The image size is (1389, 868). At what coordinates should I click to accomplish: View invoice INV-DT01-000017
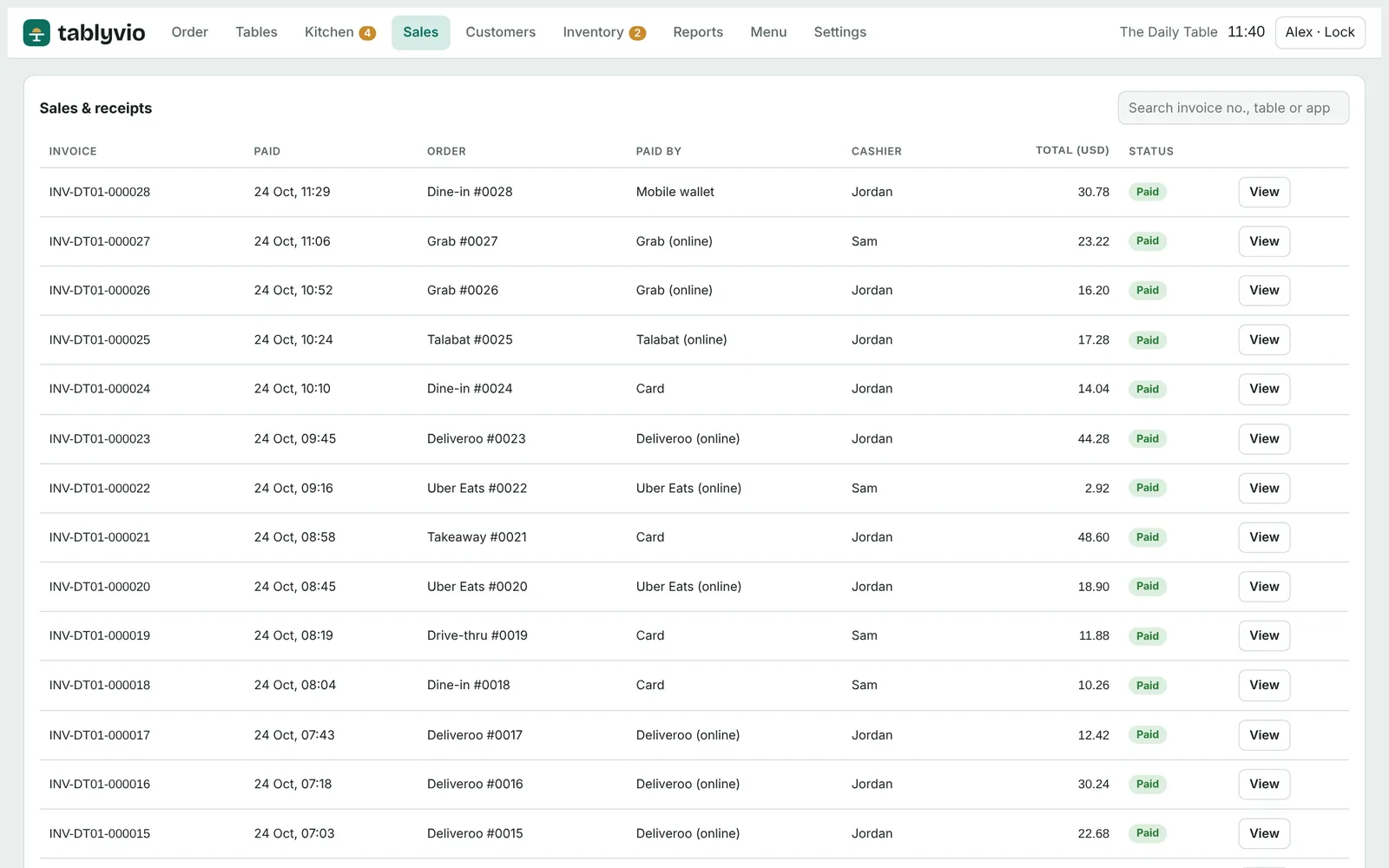1264,735
